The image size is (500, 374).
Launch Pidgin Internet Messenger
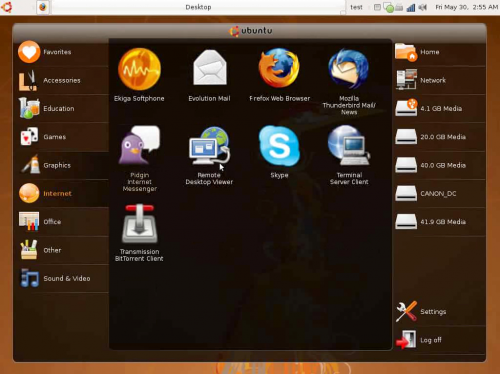pyautogui.click(x=139, y=158)
